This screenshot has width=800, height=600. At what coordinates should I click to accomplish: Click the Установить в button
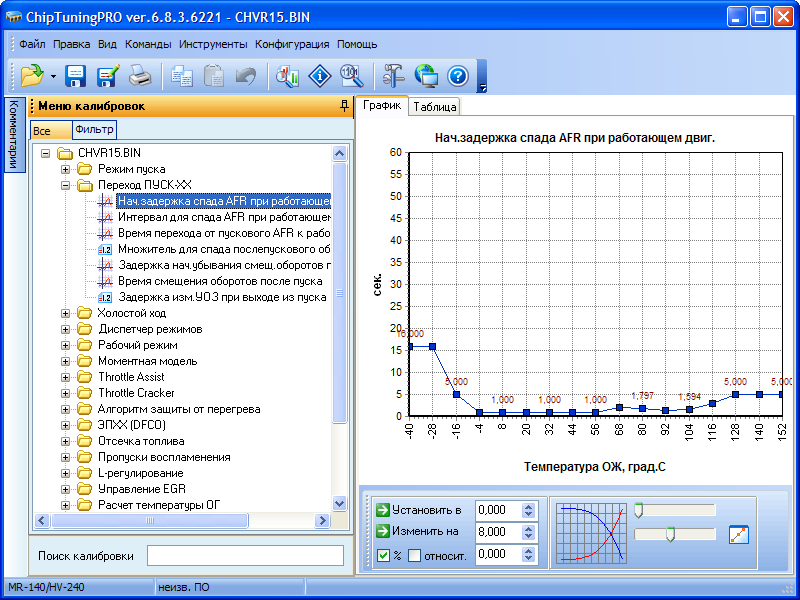tap(420, 510)
